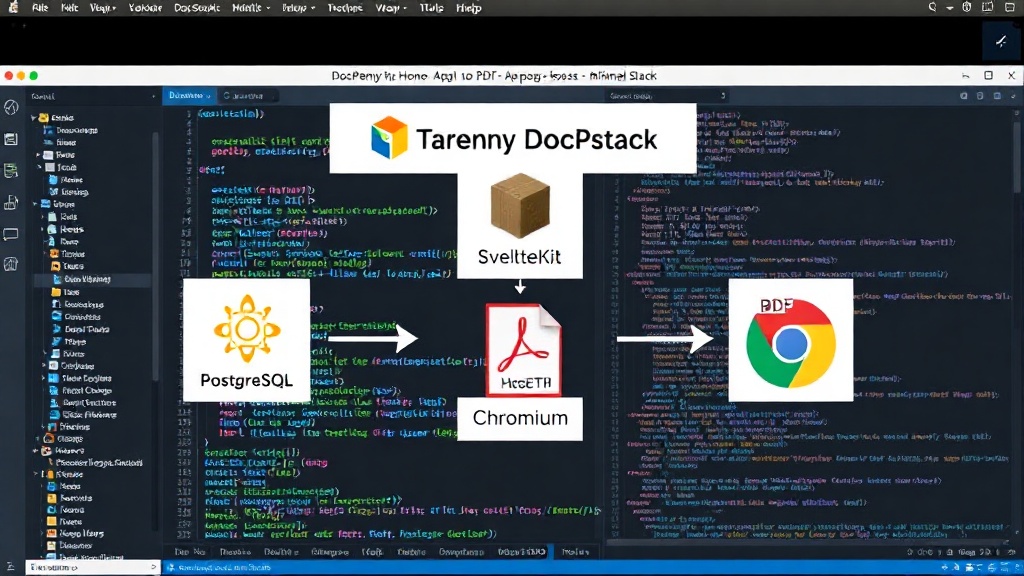Screen dimensions: 1024x576
Task: Open the green database icon in activity bar
Action: click(11, 171)
